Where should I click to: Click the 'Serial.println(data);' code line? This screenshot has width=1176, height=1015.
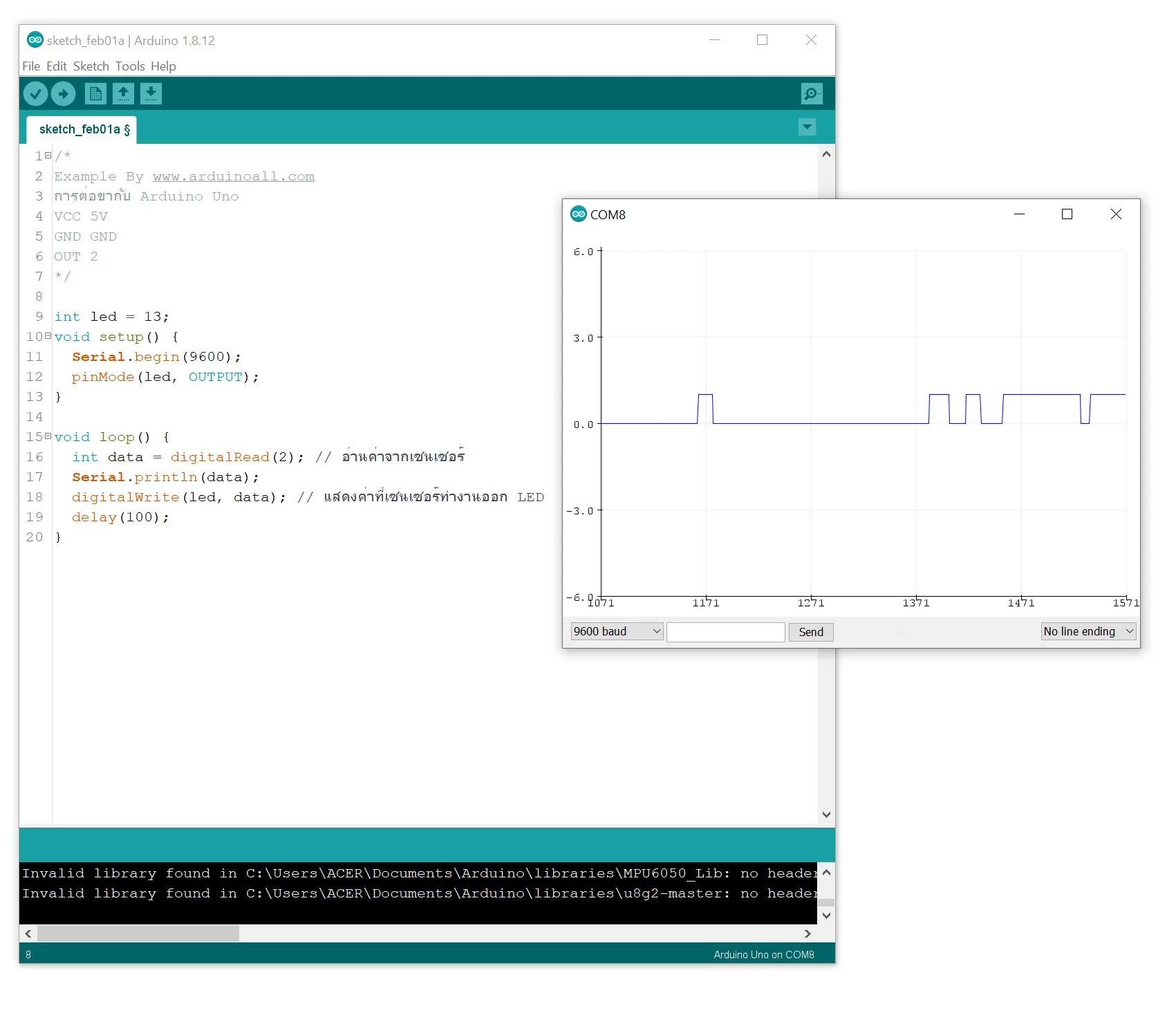pos(165,477)
